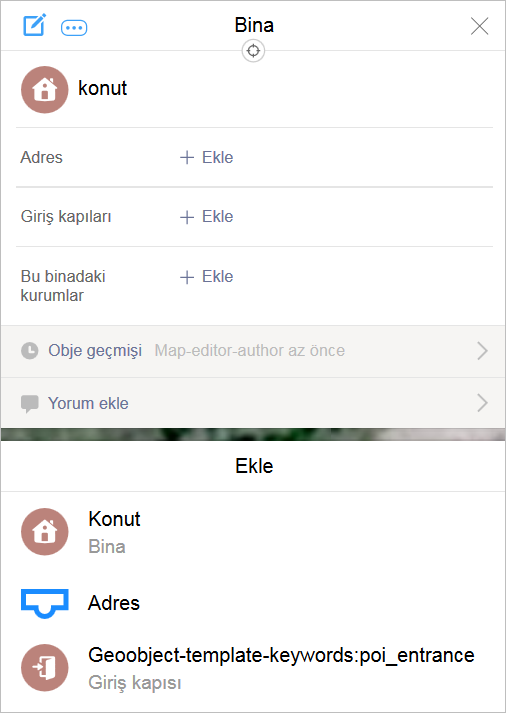506x713 pixels.
Task: Close the Bina panel
Action: tap(479, 26)
